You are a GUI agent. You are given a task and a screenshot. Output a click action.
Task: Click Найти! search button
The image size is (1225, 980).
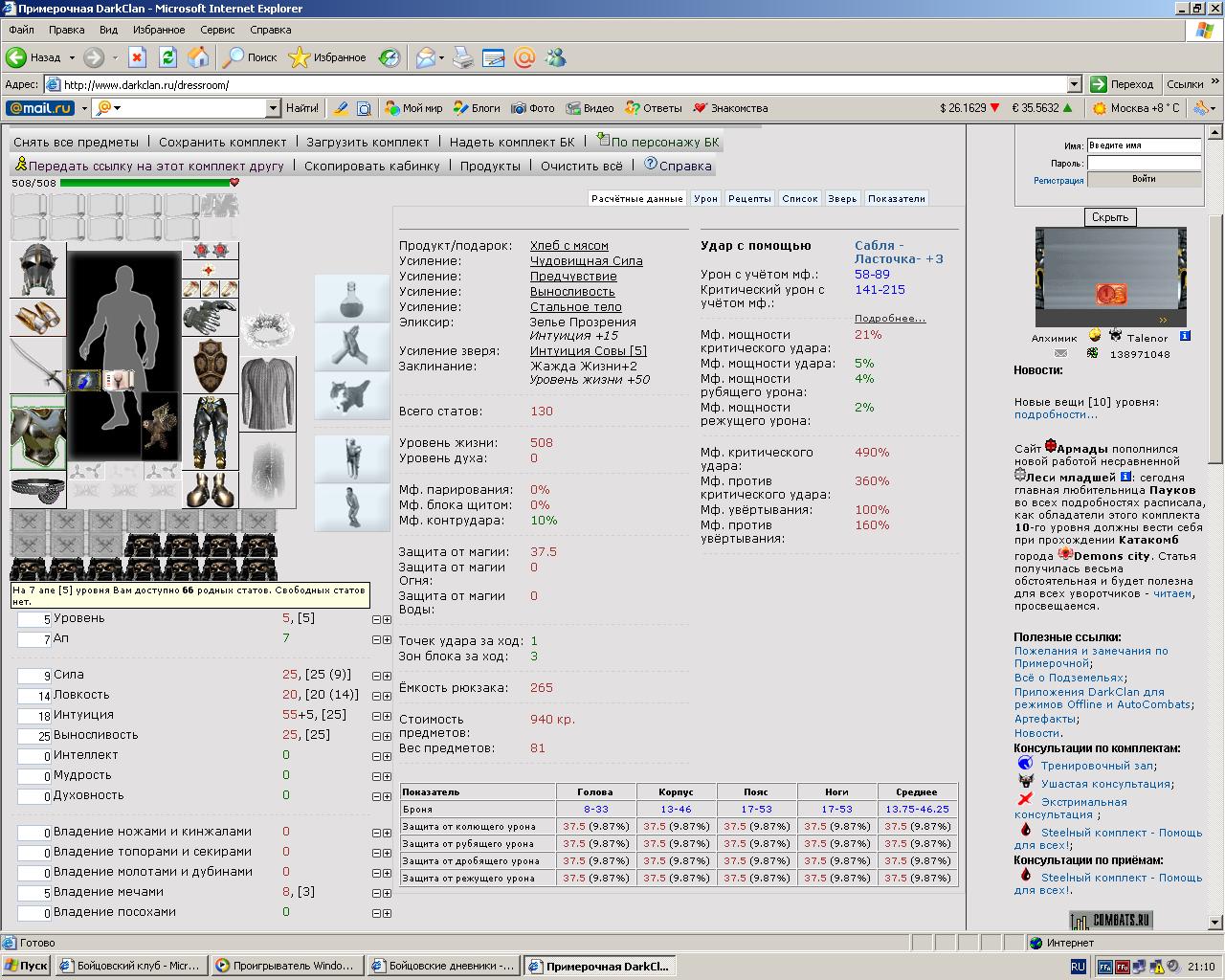pos(302,108)
